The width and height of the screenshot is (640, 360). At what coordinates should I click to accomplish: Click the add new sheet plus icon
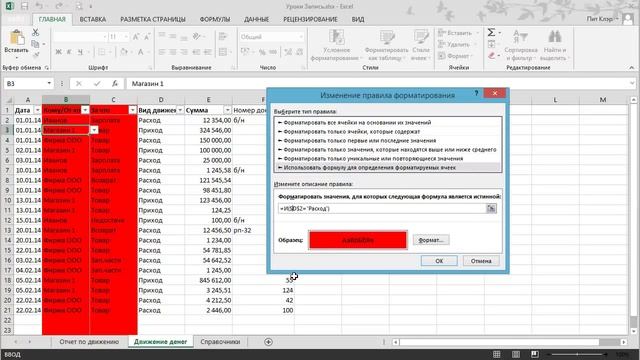click(268, 342)
